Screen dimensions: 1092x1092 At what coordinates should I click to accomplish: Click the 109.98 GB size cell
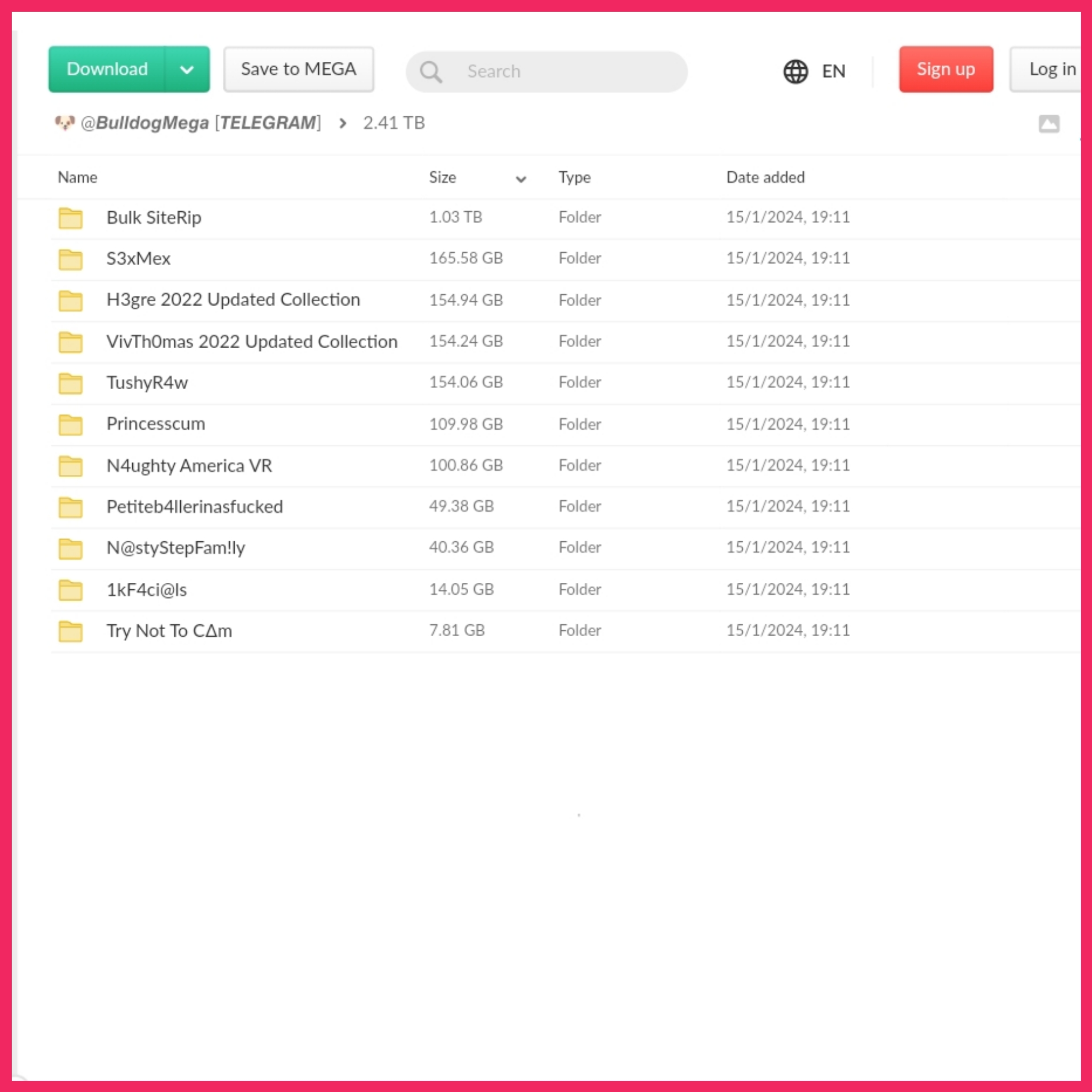465,424
